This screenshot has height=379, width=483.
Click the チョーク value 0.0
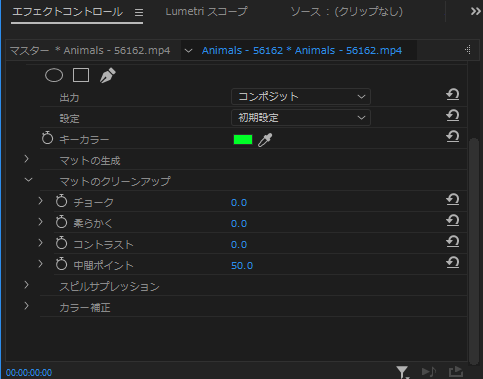tap(239, 203)
